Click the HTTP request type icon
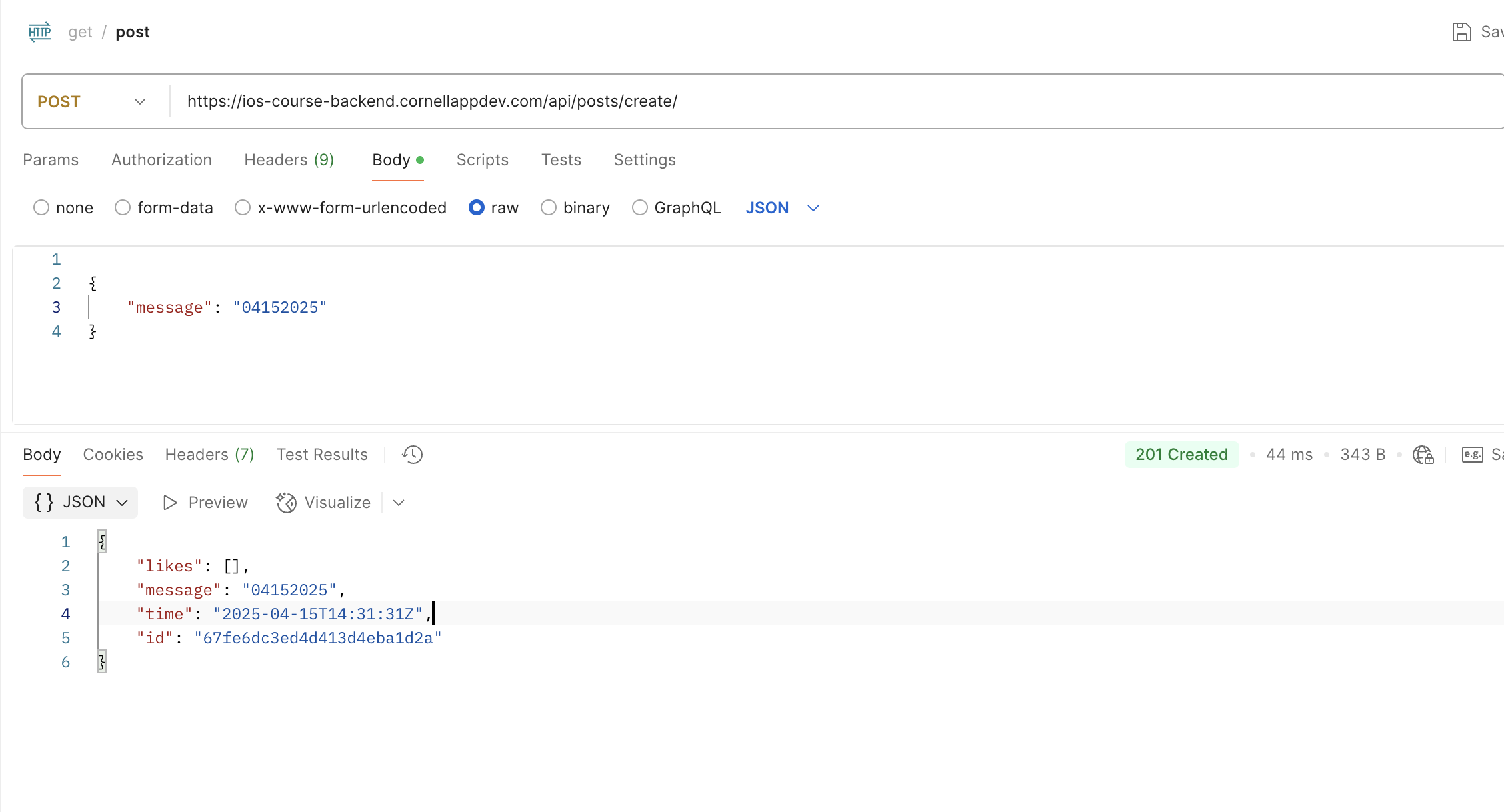Image resolution: width=1504 pixels, height=812 pixels. [x=40, y=32]
